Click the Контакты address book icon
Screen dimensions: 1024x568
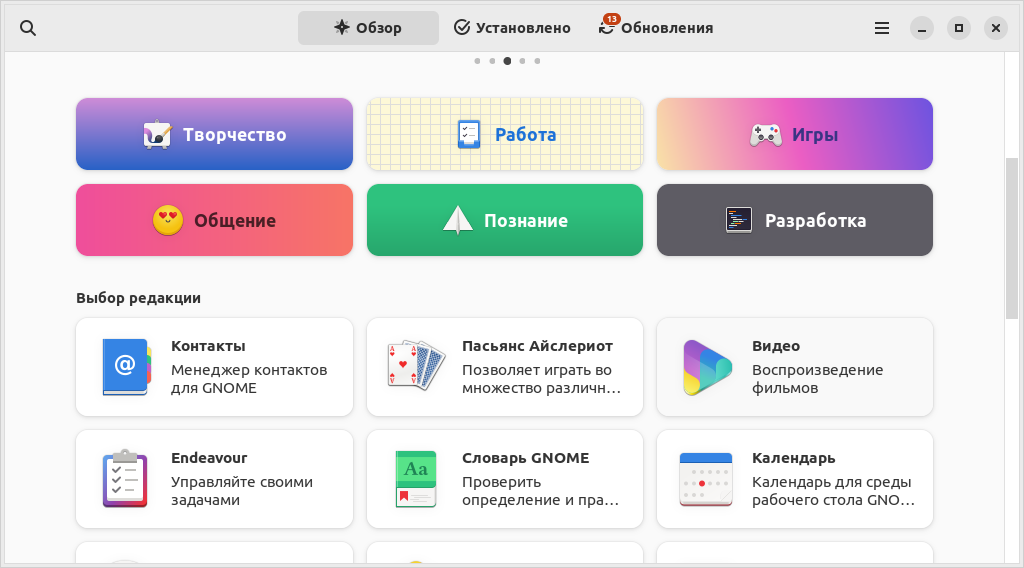pyautogui.click(x=127, y=367)
